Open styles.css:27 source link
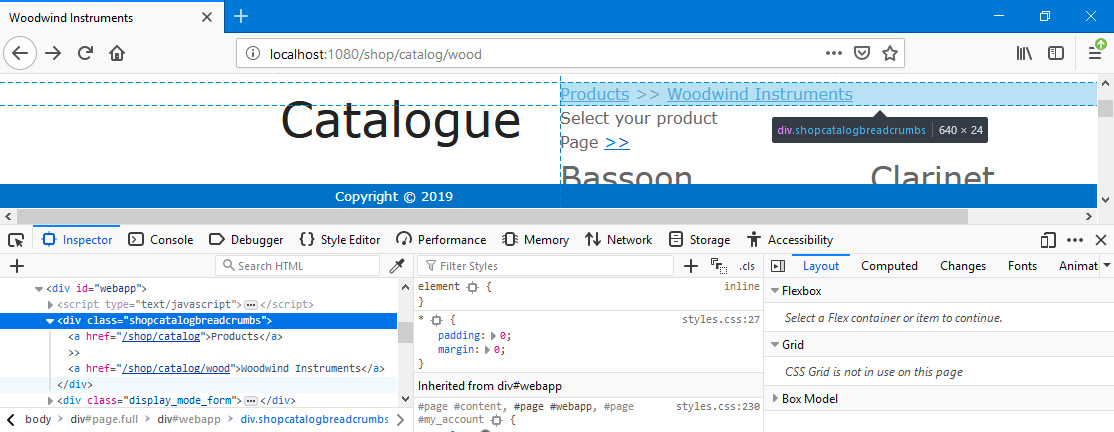1114x432 pixels. [721, 320]
